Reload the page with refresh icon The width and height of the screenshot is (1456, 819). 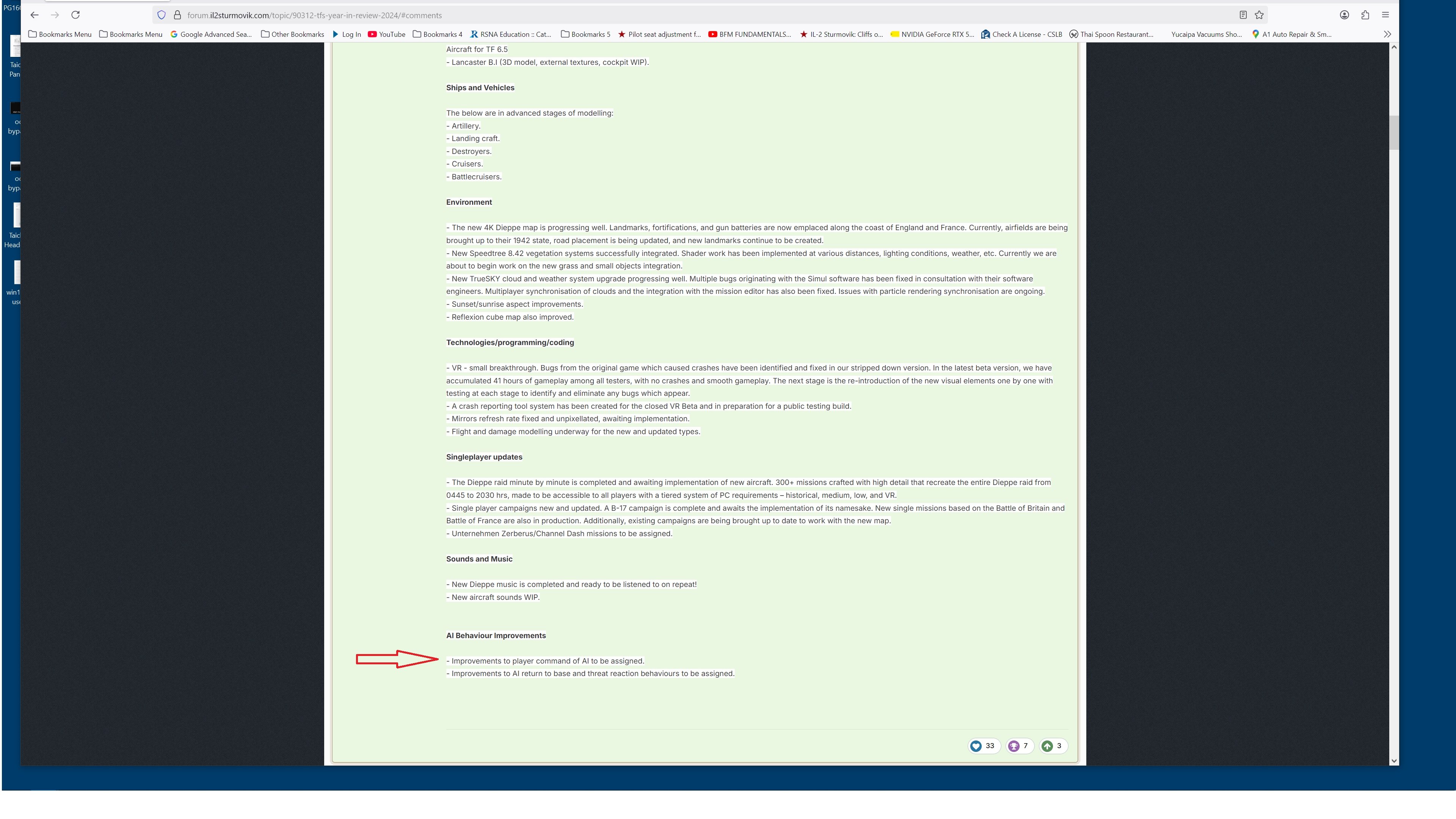75,15
